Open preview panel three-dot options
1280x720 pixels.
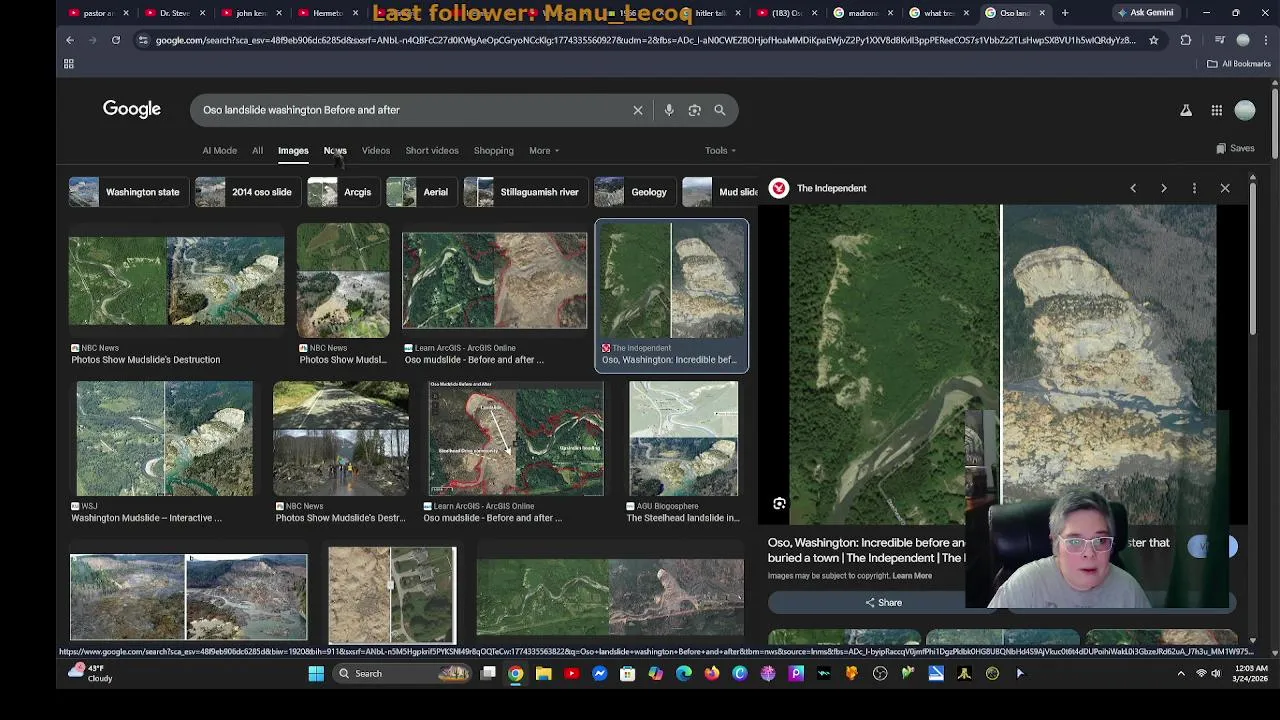pos(1194,188)
